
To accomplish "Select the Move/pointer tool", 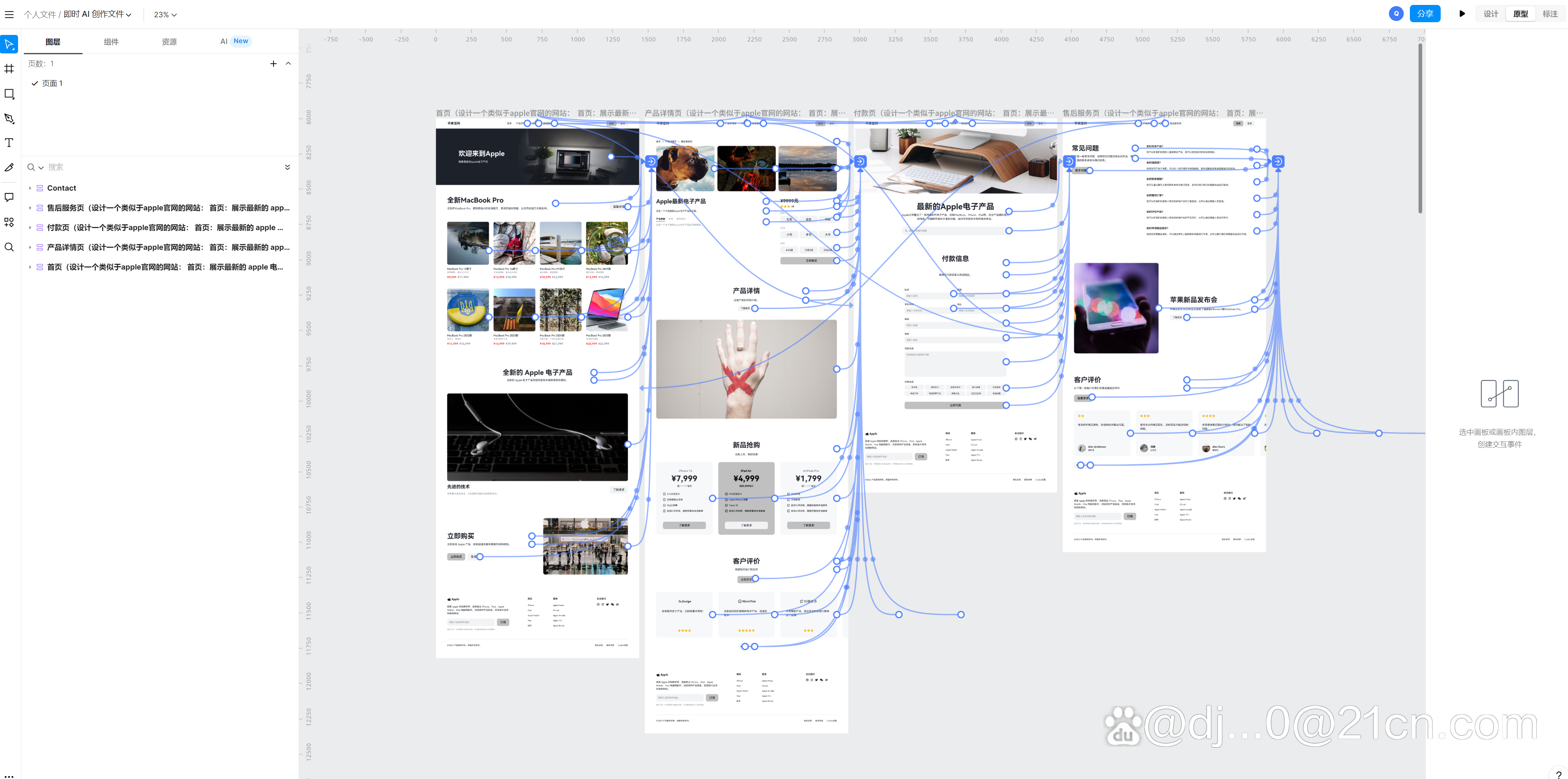I will pos(9,44).
